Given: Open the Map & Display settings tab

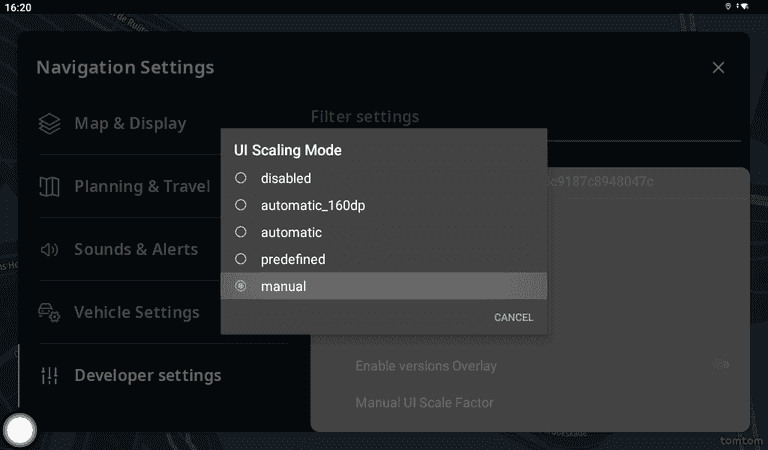Looking at the screenshot, I should tap(130, 124).
